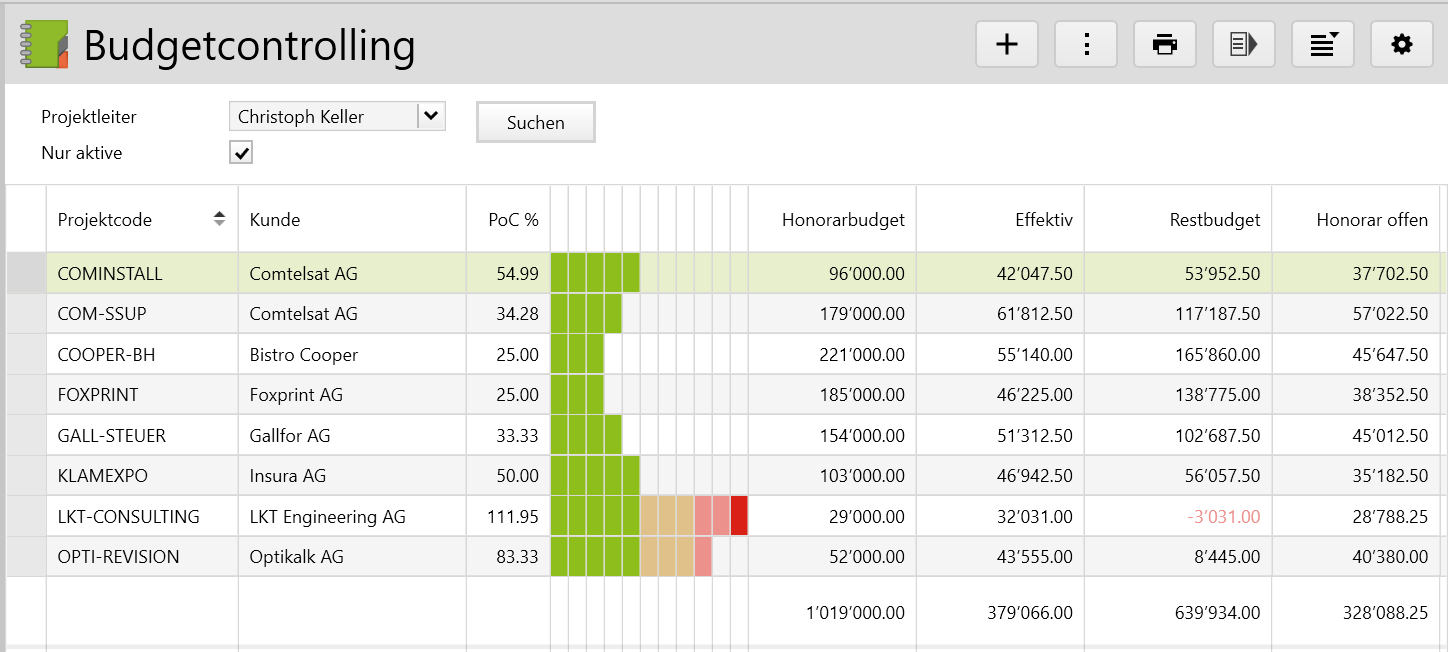The width and height of the screenshot is (1449, 652).
Task: Click the LKT-CONSULTING red progress bar
Action: pyautogui.click(x=739, y=517)
